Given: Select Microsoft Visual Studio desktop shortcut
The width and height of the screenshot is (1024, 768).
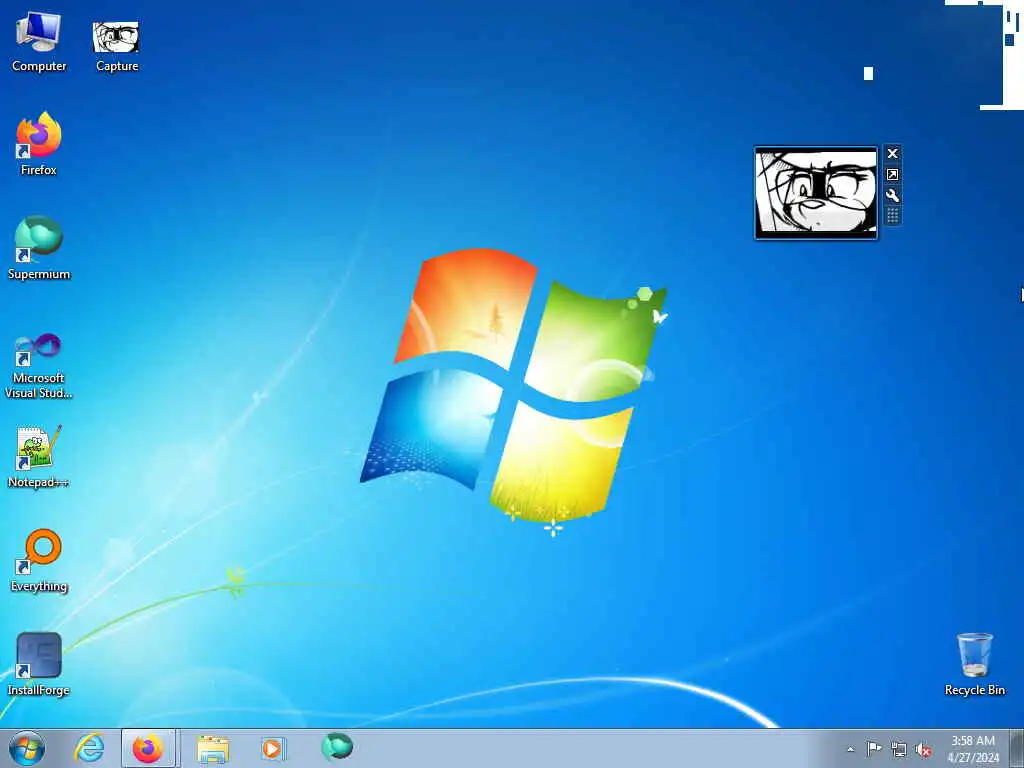Looking at the screenshot, I should point(39,366).
